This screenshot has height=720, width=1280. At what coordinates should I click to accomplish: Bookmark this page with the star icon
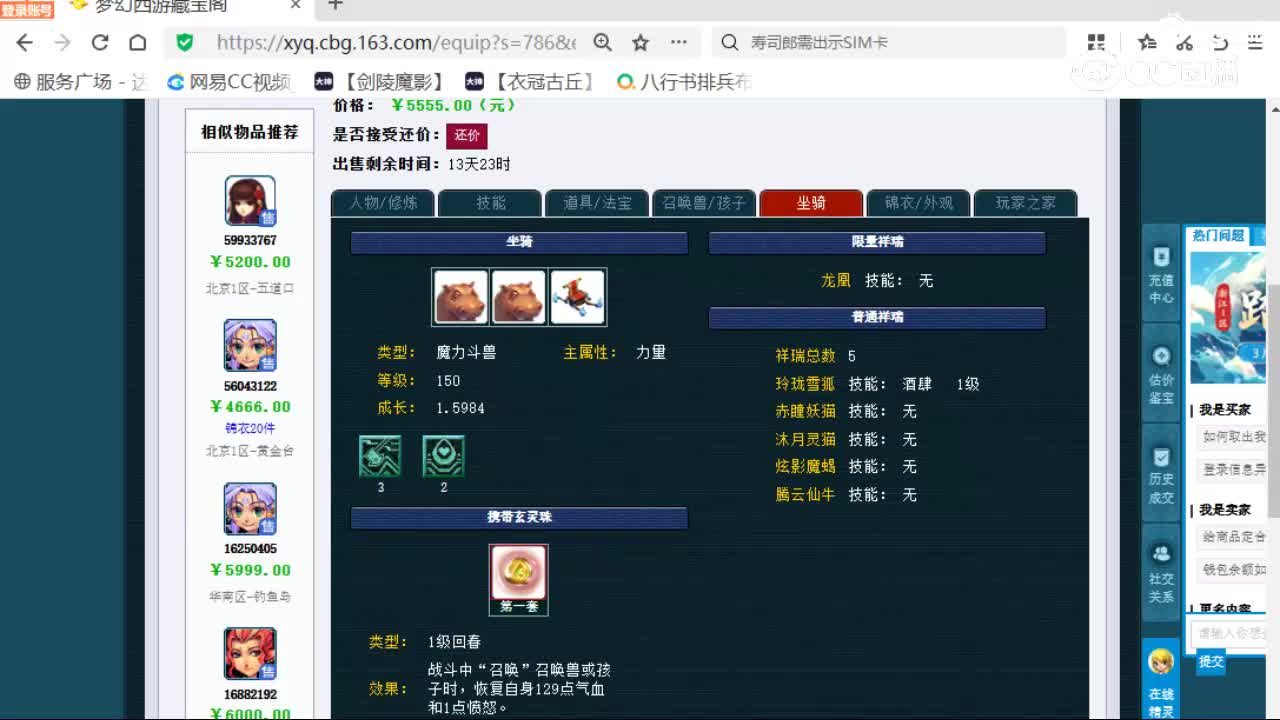click(x=640, y=42)
